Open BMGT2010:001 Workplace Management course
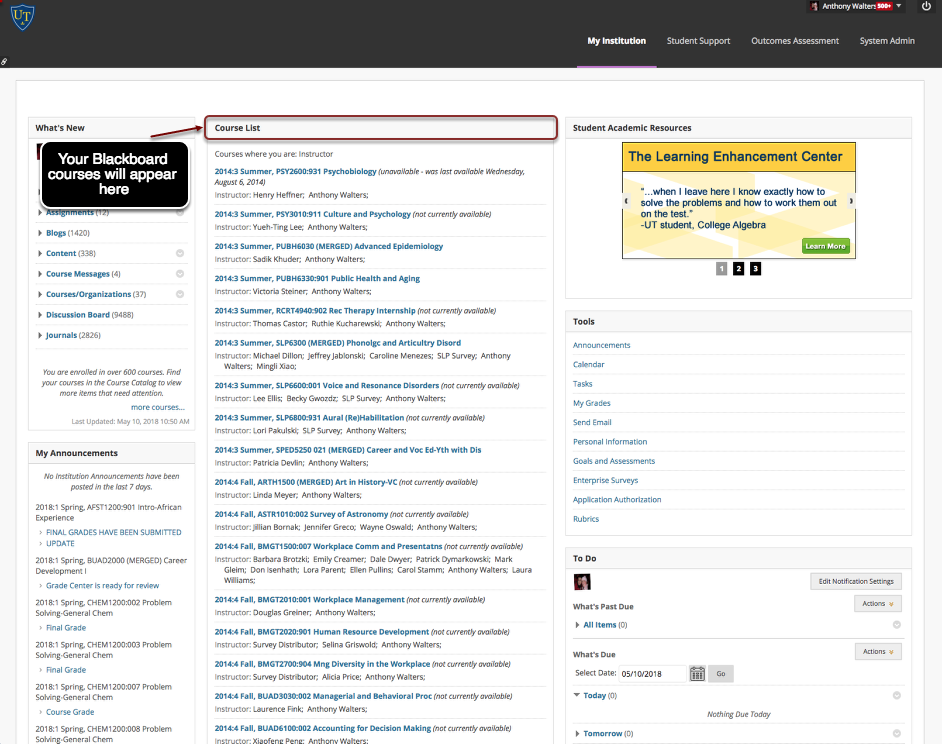942x744 pixels. click(309, 600)
